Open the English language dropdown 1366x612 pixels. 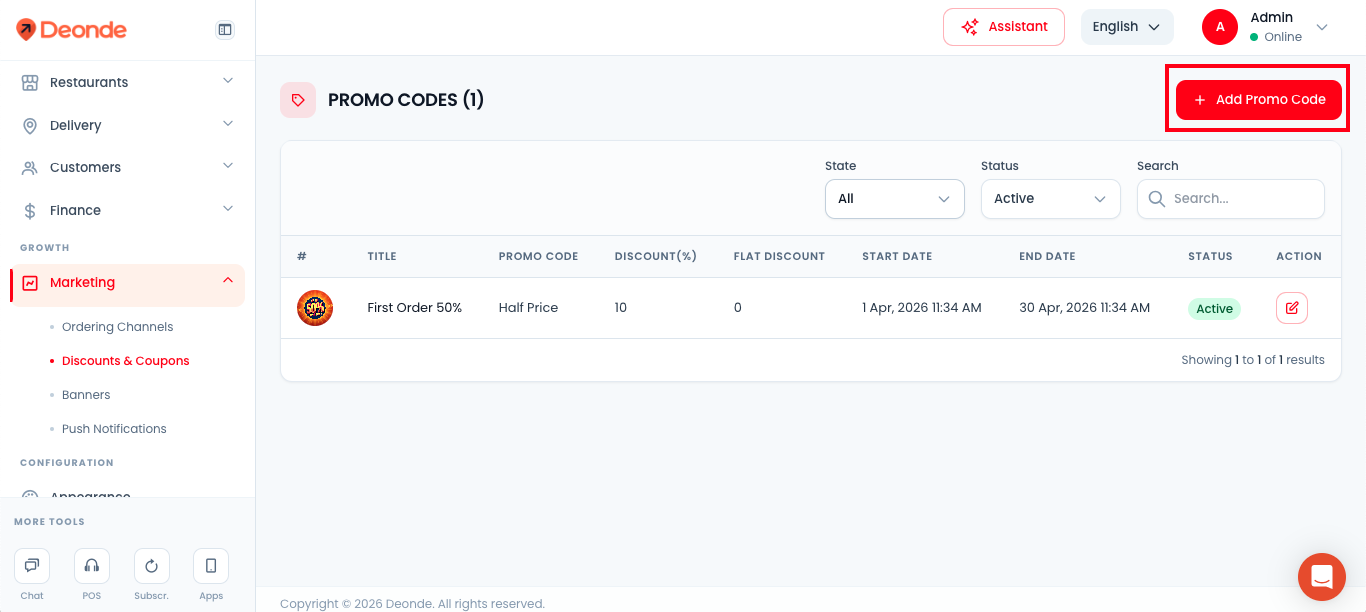[1127, 27]
